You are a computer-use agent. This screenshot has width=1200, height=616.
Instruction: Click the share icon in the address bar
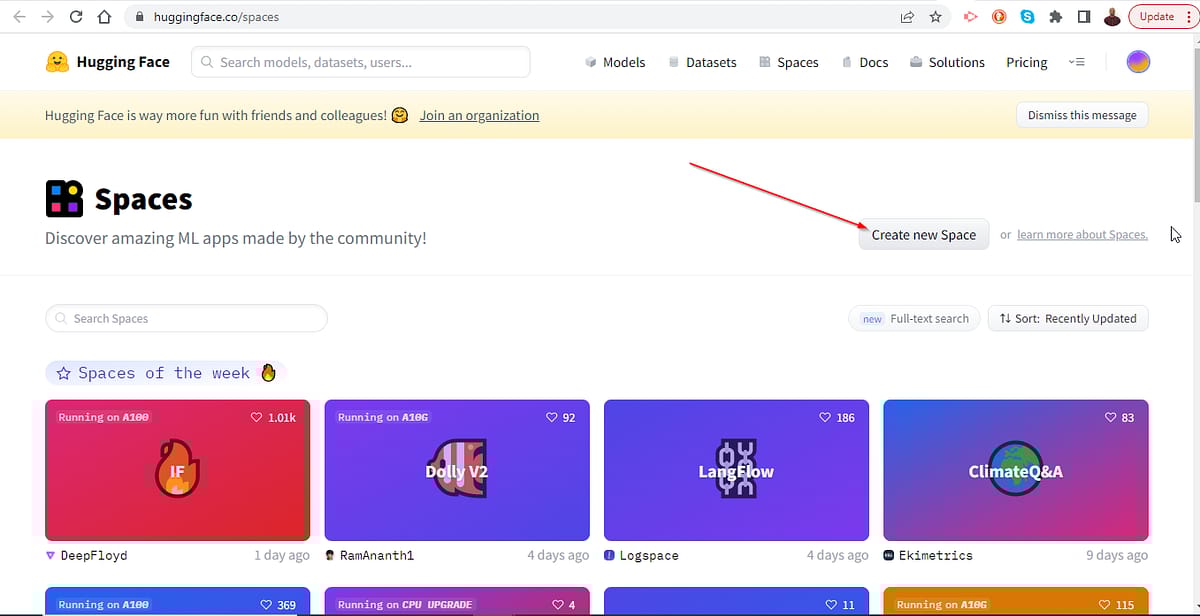click(907, 17)
